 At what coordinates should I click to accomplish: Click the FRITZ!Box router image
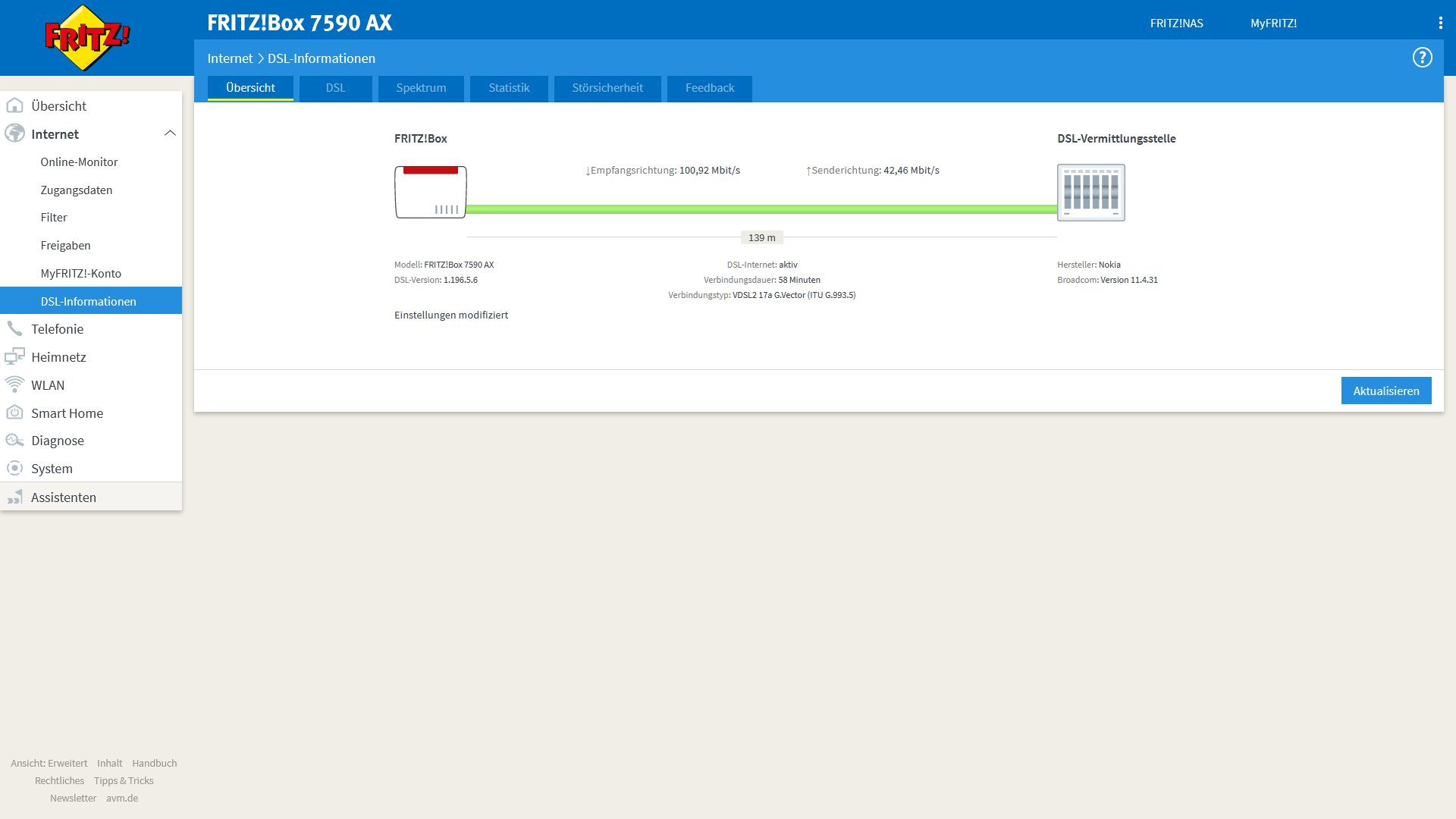coord(430,192)
